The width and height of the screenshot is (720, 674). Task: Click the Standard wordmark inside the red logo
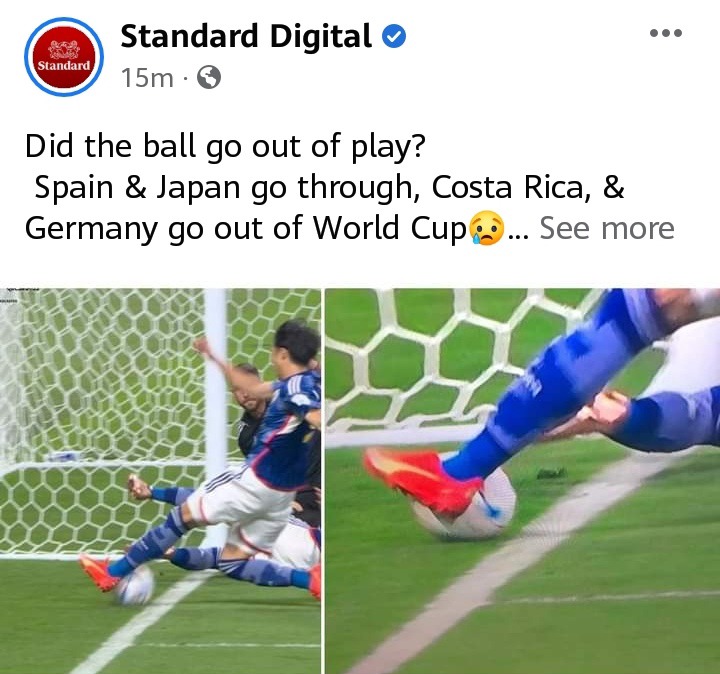[x=64, y=65]
